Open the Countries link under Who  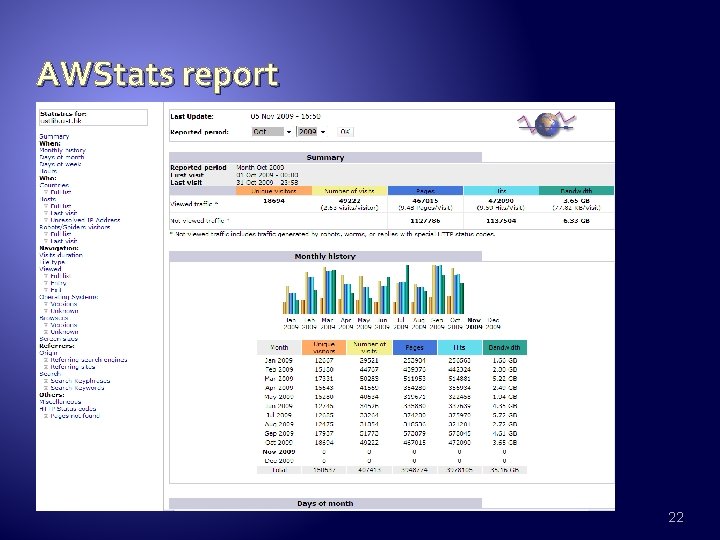[54, 185]
